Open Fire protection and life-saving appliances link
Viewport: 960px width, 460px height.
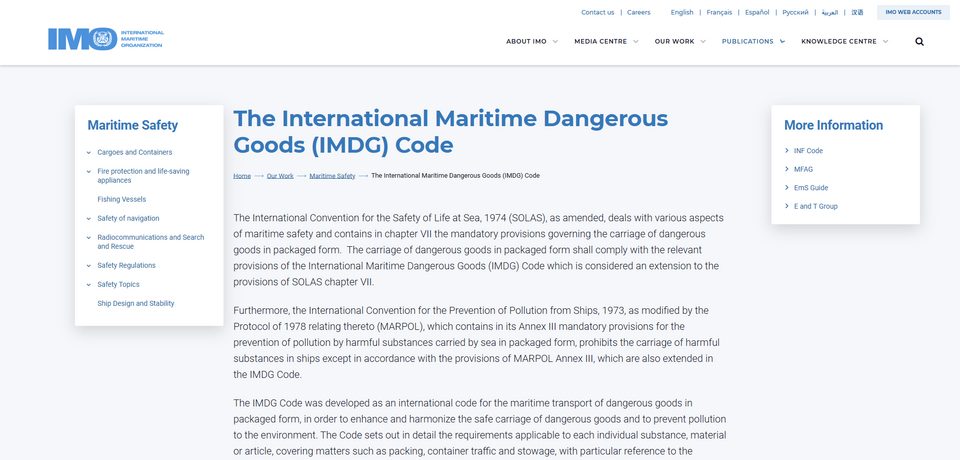(143, 176)
